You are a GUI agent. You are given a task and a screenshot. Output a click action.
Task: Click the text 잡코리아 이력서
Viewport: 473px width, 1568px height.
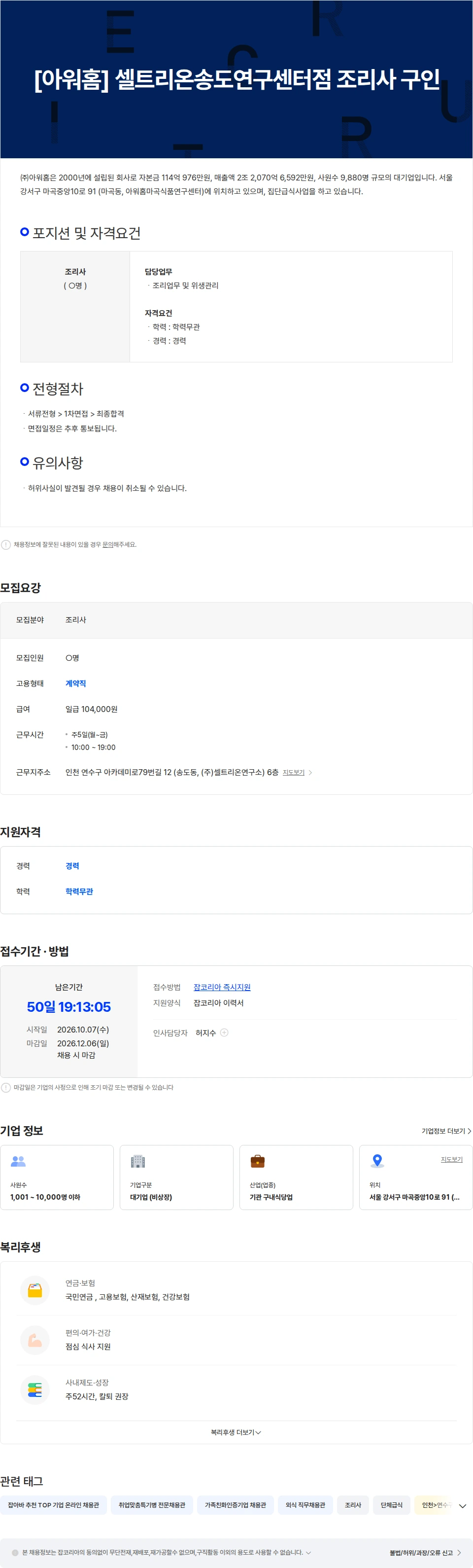point(218,1002)
